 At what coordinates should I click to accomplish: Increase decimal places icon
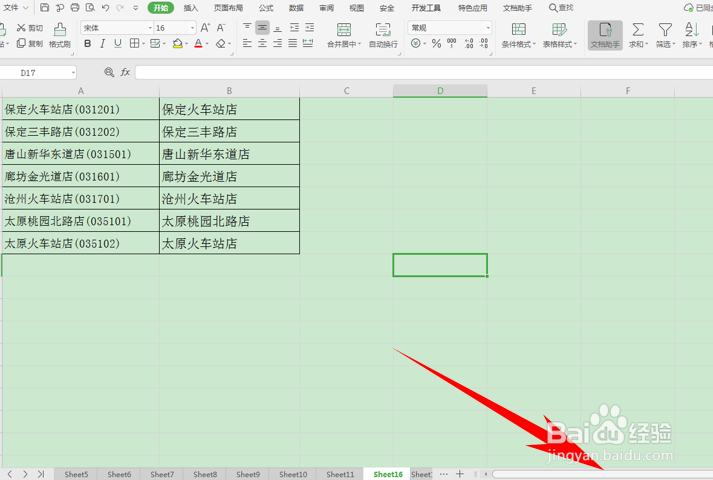click(469, 43)
